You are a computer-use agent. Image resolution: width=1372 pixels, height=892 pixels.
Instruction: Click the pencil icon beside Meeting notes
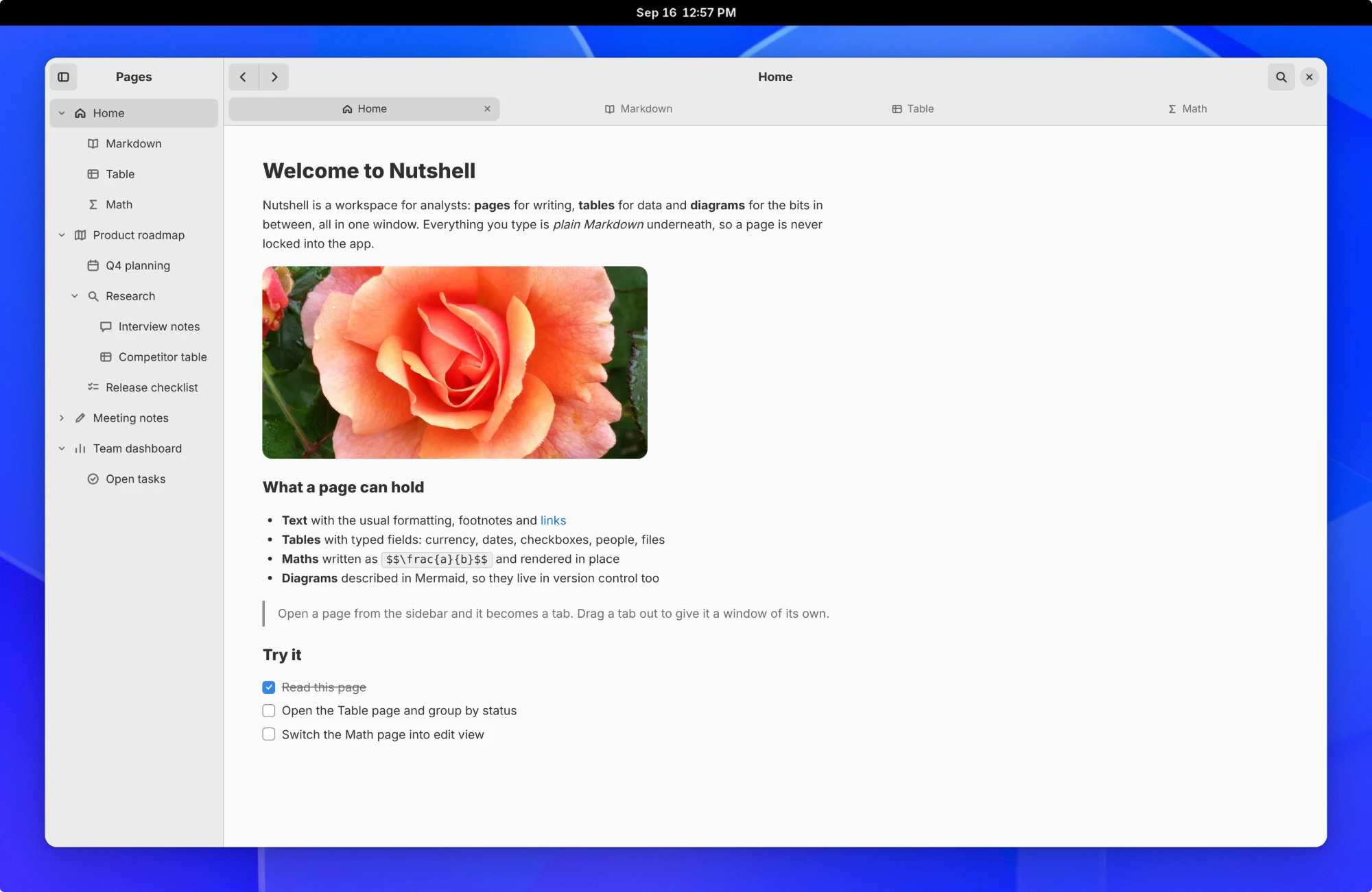[80, 418]
